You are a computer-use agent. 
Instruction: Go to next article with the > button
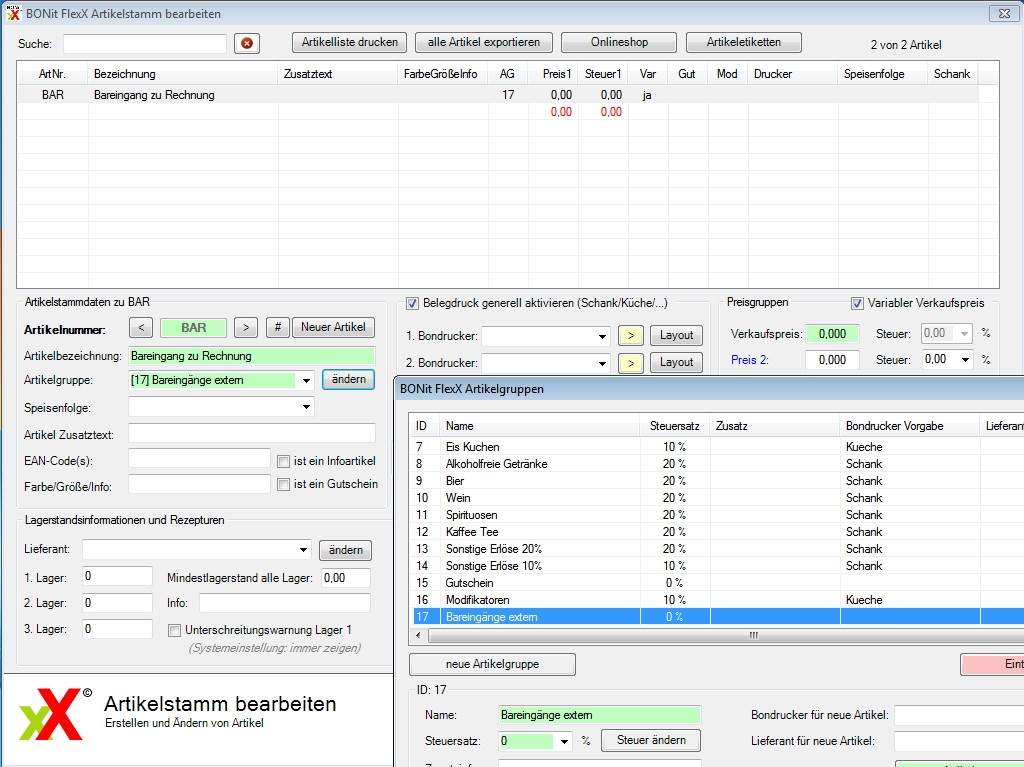[x=246, y=327]
